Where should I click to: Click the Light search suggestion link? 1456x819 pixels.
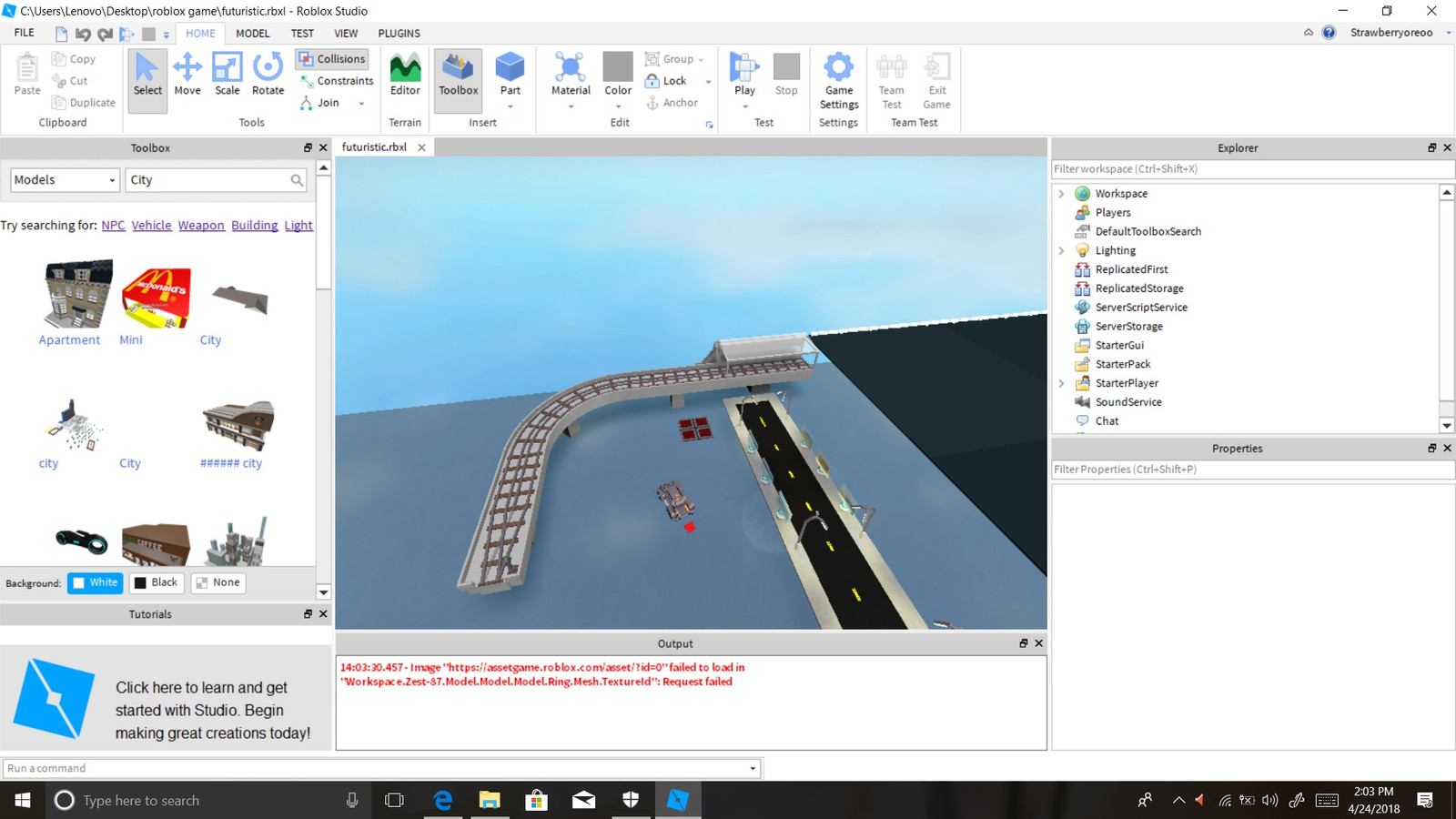(x=298, y=226)
